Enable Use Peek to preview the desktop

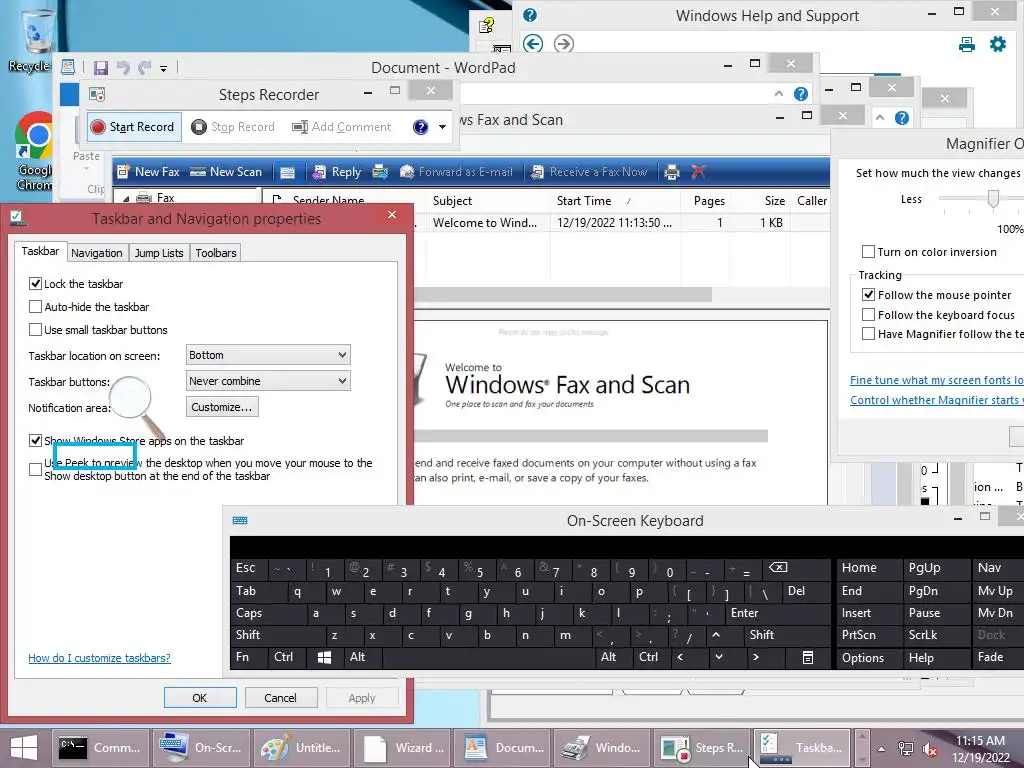tap(35, 469)
